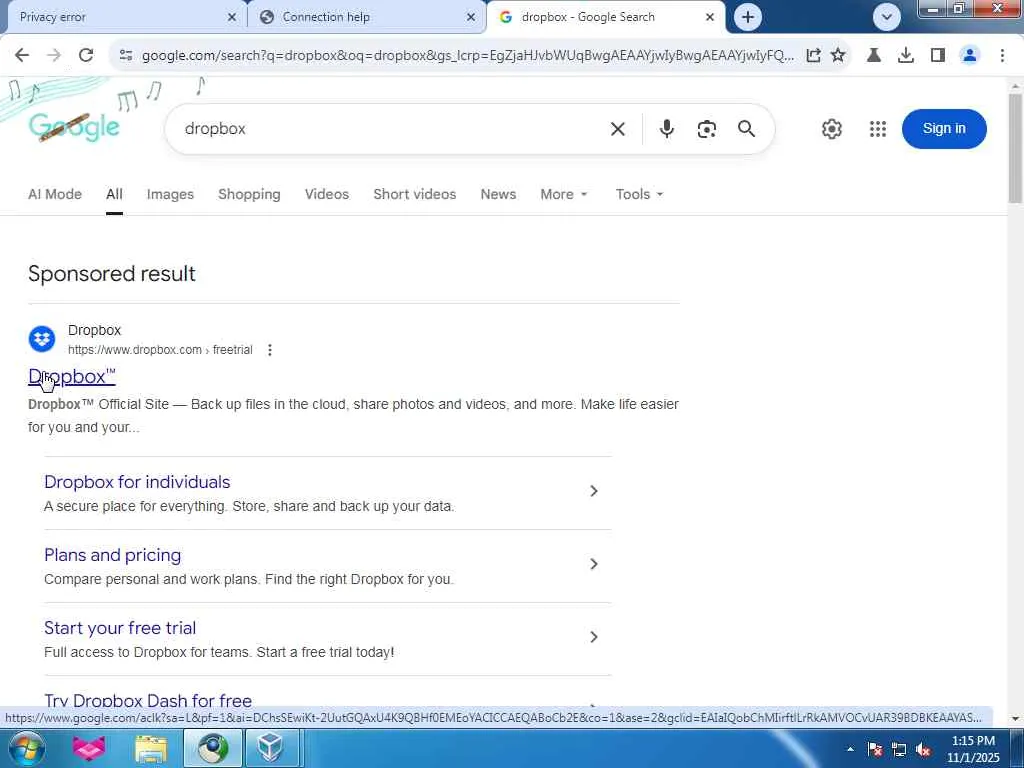Expand the Tools dropdown

pyautogui.click(x=639, y=194)
